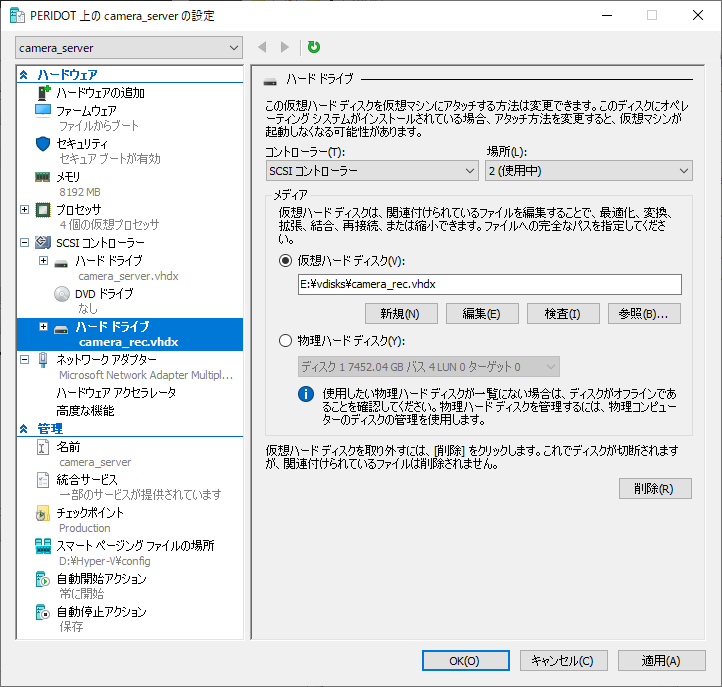This screenshot has height=687, width=722.
Task: Open the physical disk ディスク 1 dropdown
Action: pos(429,367)
